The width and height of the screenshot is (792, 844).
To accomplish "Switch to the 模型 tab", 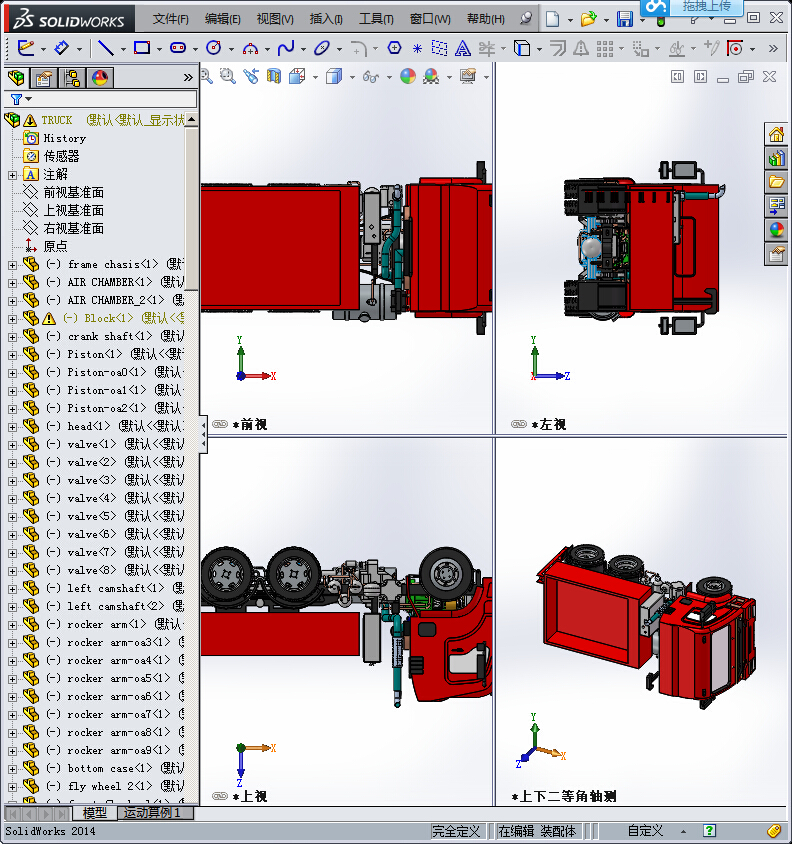I will click(95, 813).
